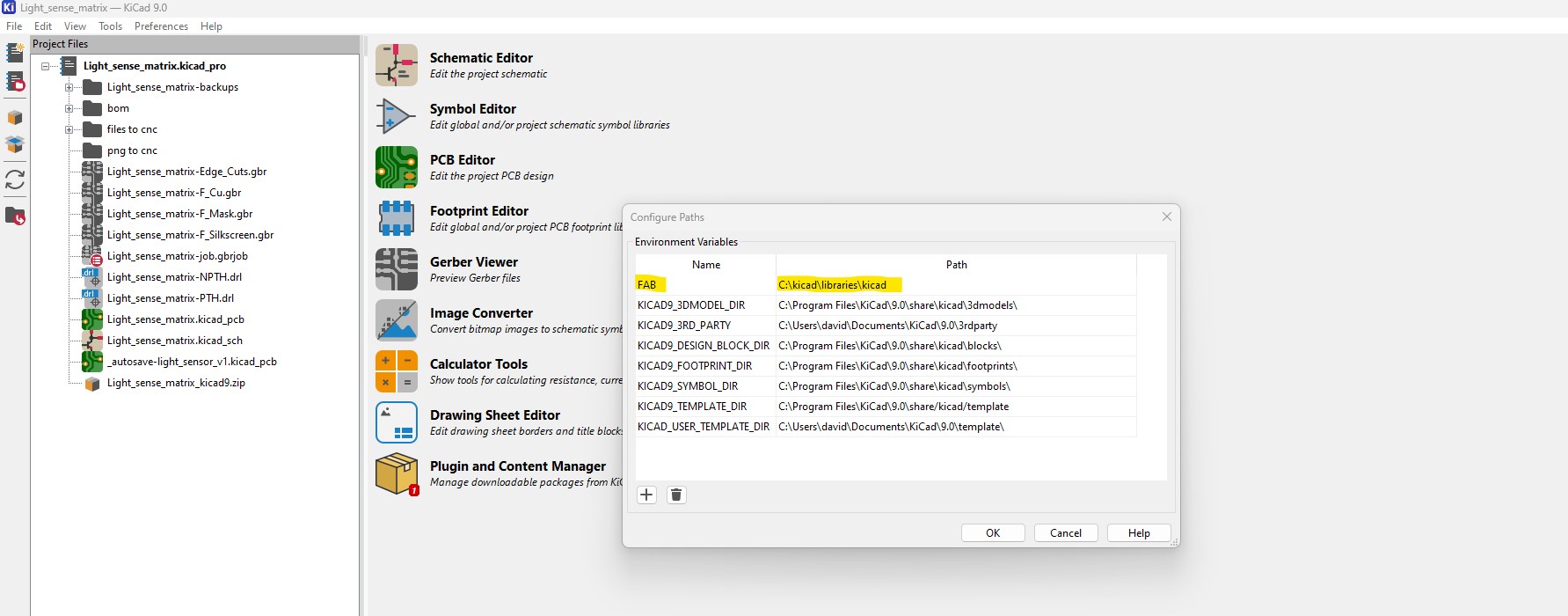Image resolution: width=1568 pixels, height=616 pixels.
Task: Click the Browse project files sidebar icon
Action: point(15,215)
